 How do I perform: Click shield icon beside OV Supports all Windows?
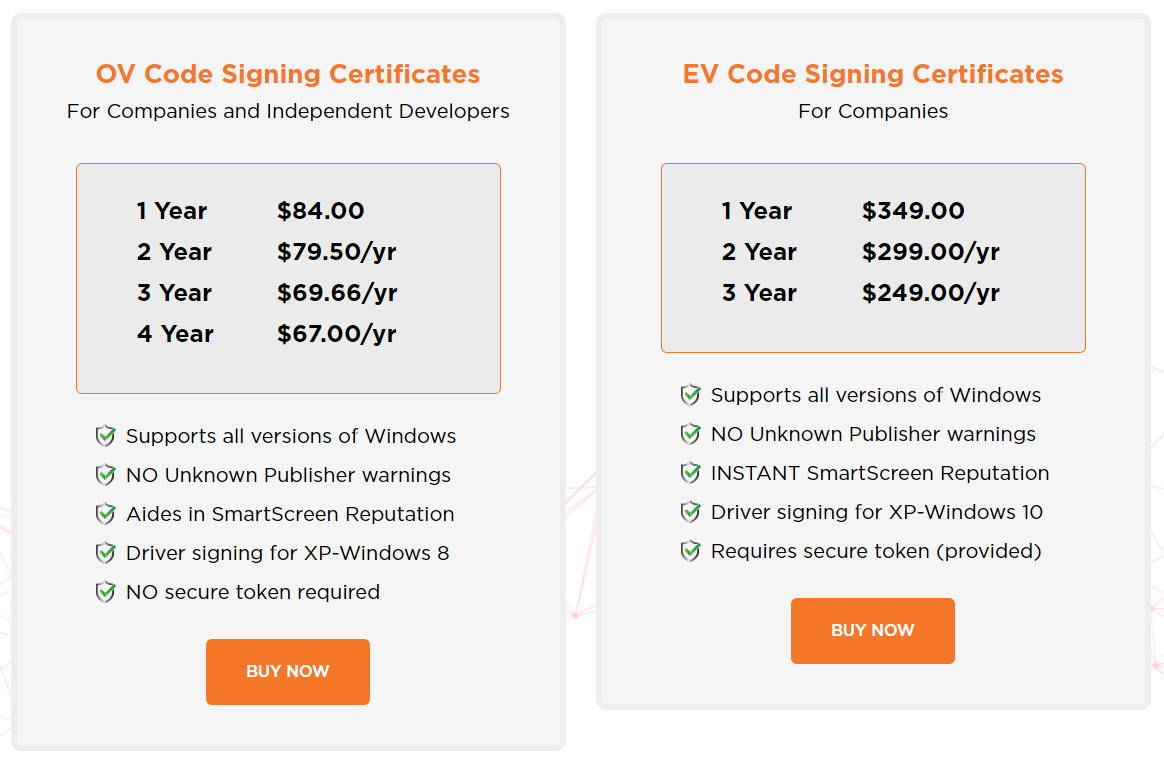coord(105,436)
